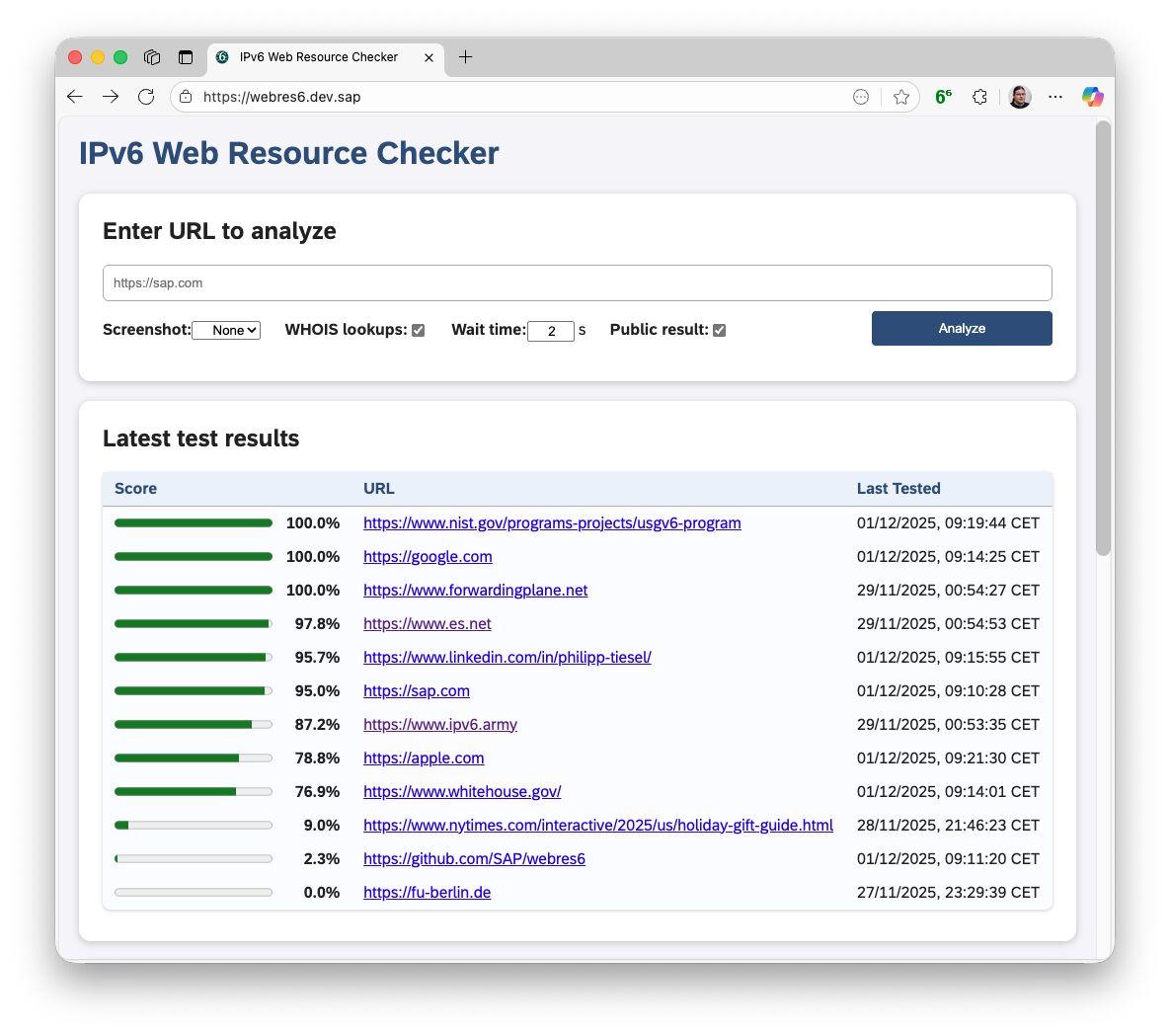Image resolution: width=1170 pixels, height=1036 pixels.
Task: Expand the Screenshot dropdown
Action: tap(226, 331)
